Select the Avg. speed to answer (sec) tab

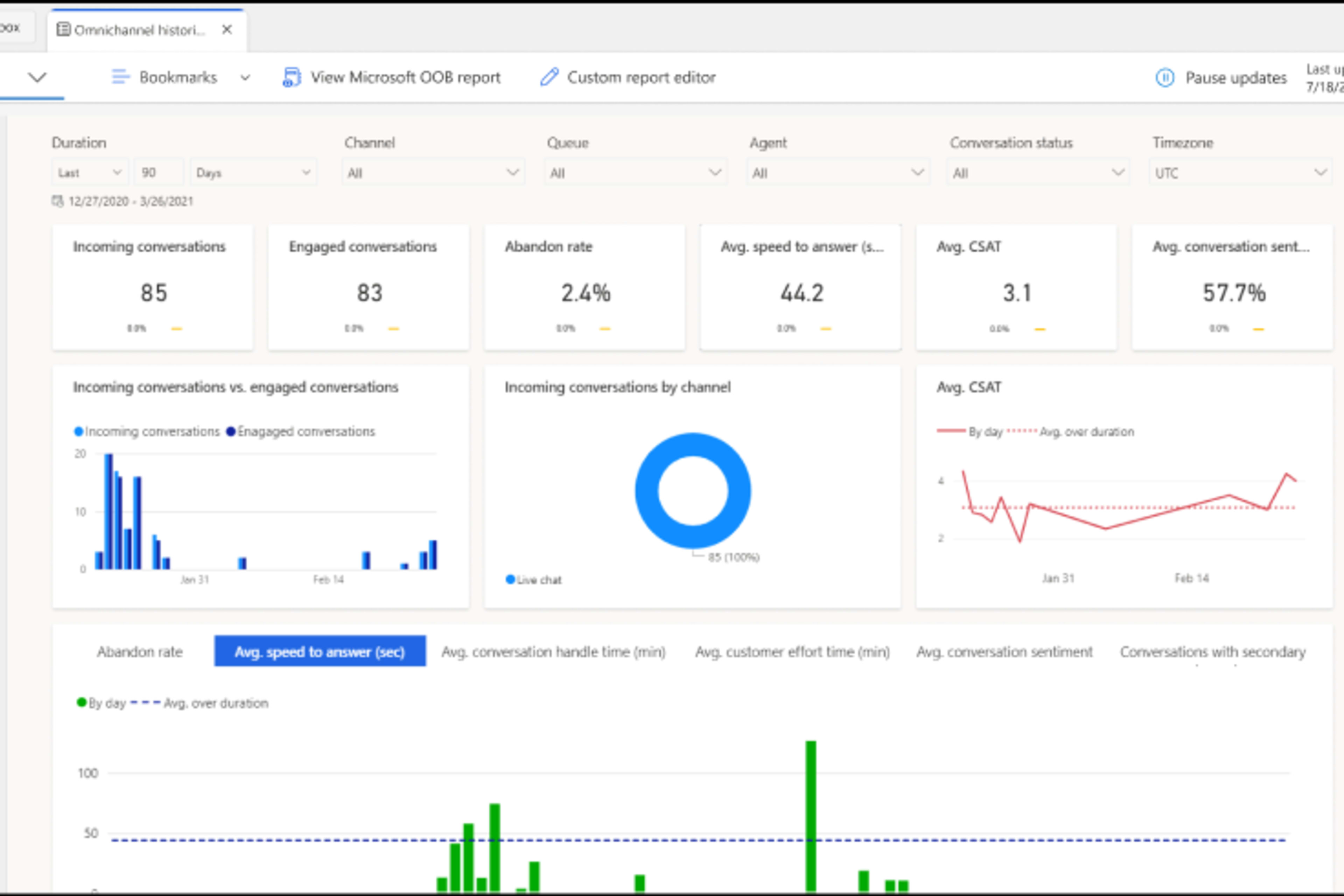tap(320, 651)
